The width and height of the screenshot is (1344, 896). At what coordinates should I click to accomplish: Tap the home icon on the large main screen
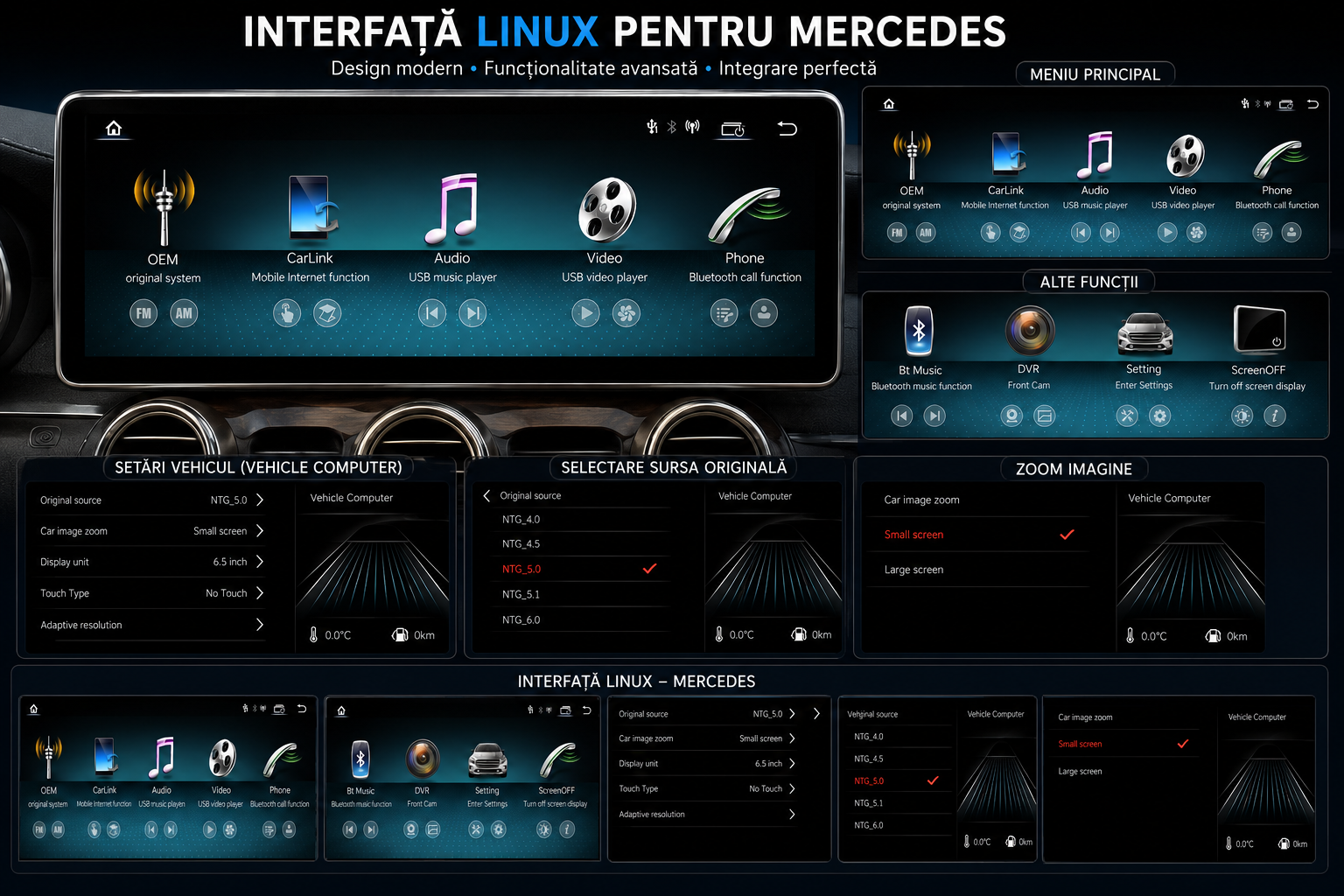[114, 129]
